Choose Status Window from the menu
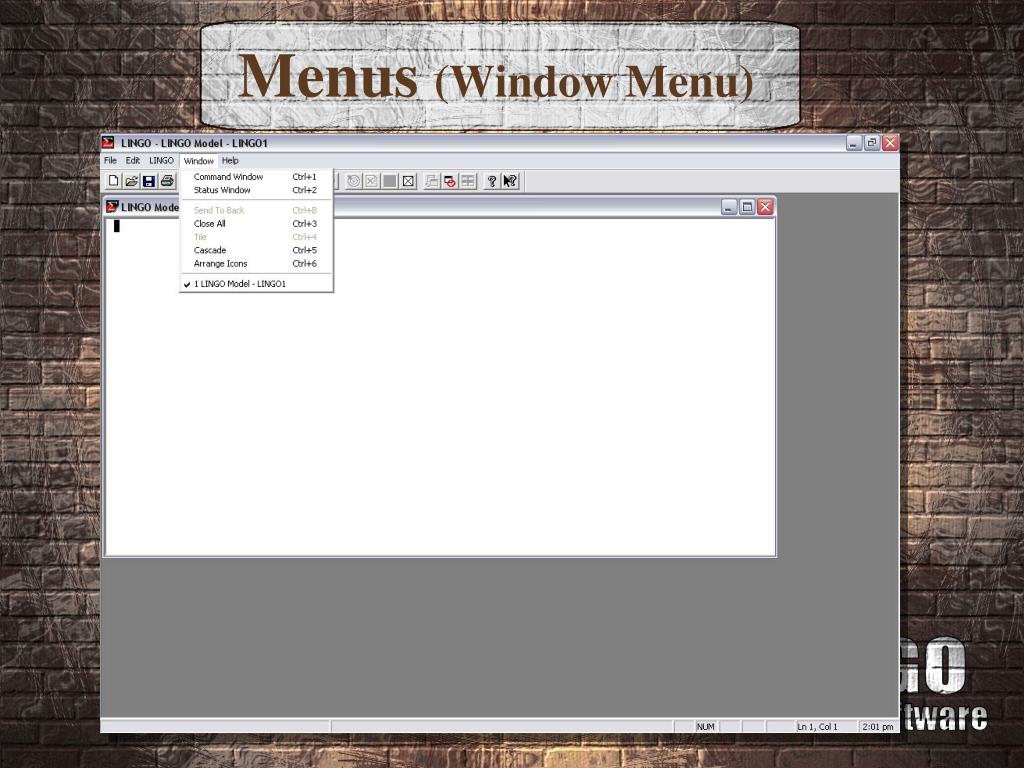1024x768 pixels. point(256,190)
